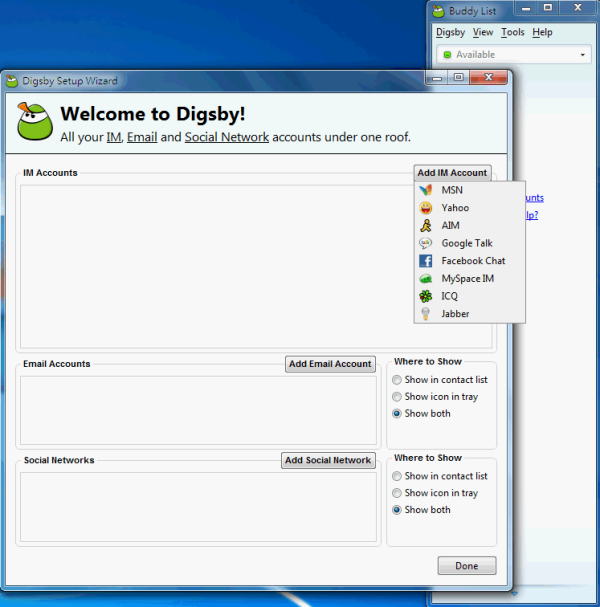The height and width of the screenshot is (607, 600).
Task: Minimize the Digsby Setup Wizard window
Action: tap(437, 77)
